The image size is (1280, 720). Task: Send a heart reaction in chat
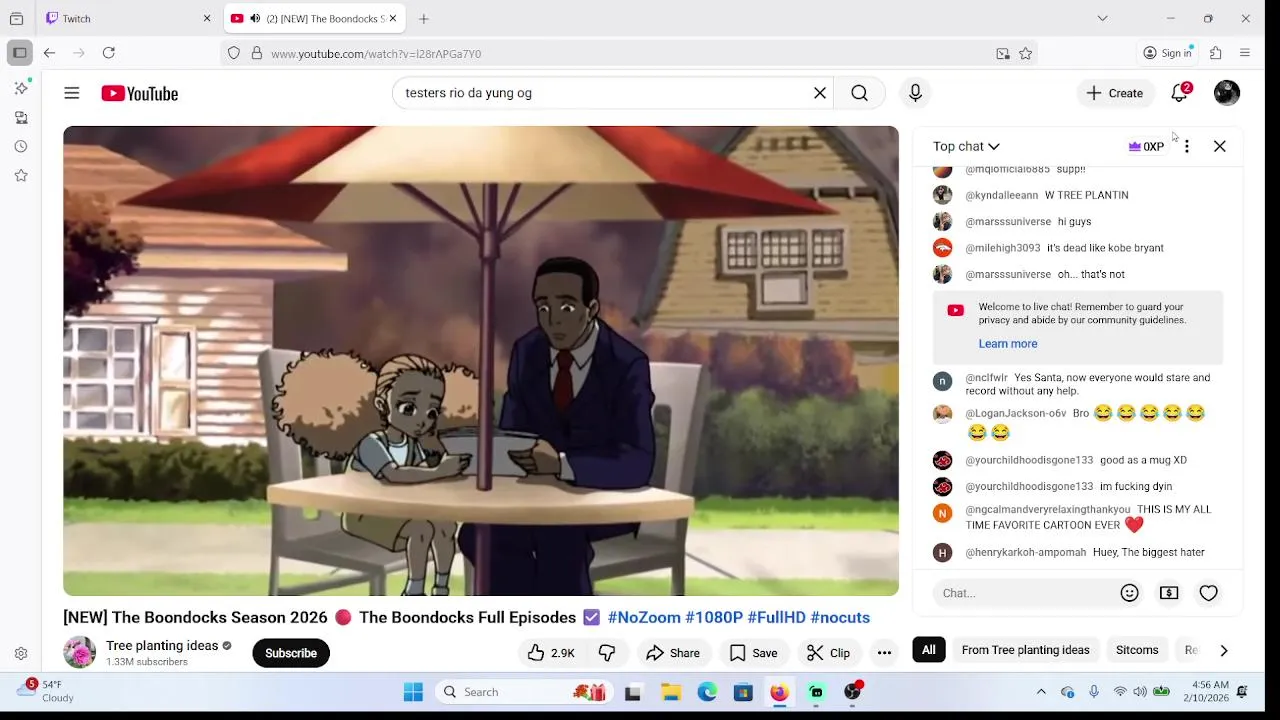1209,593
